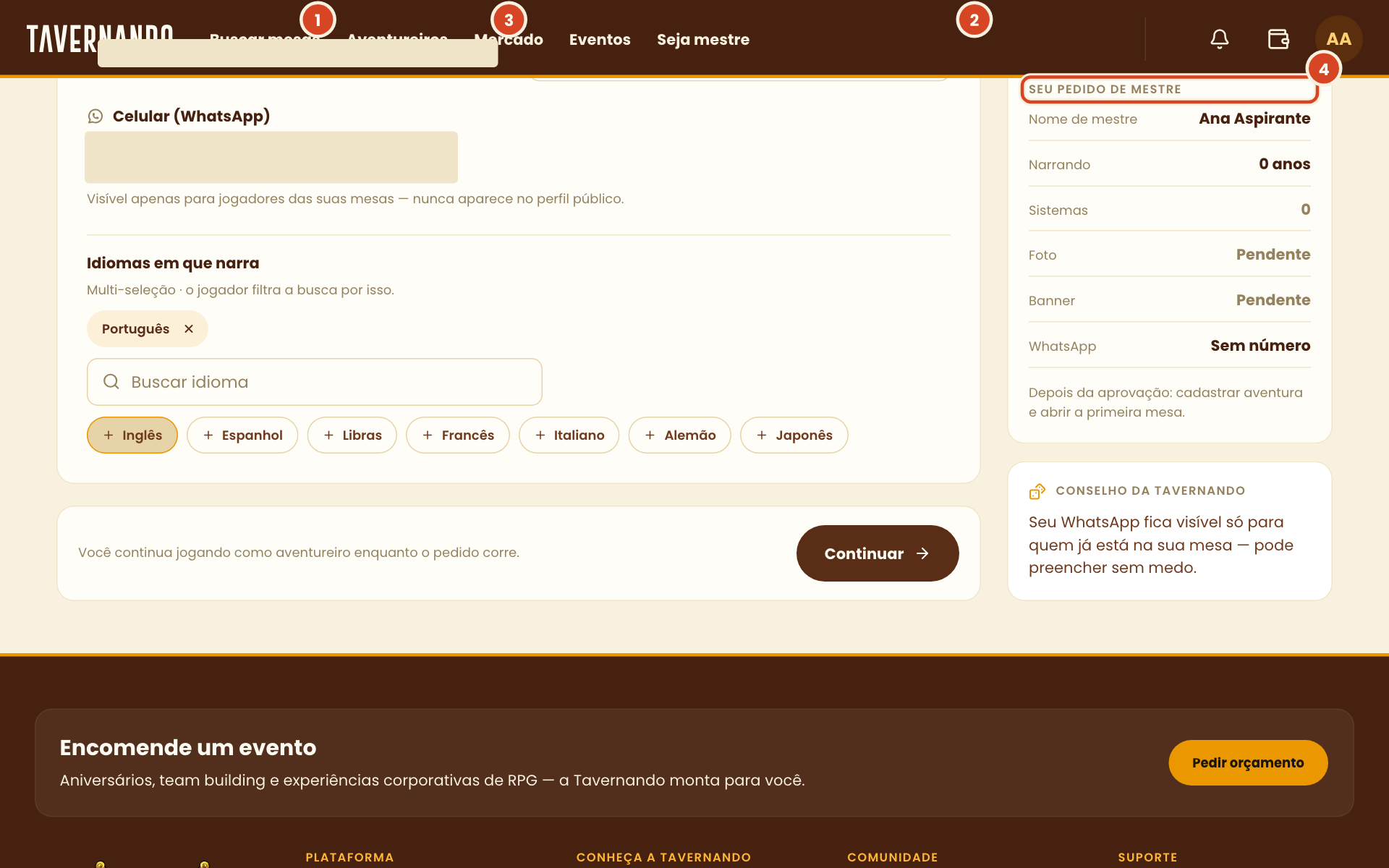The image size is (1389, 868).
Task: Open the Seja mestre menu item
Action: tap(703, 40)
